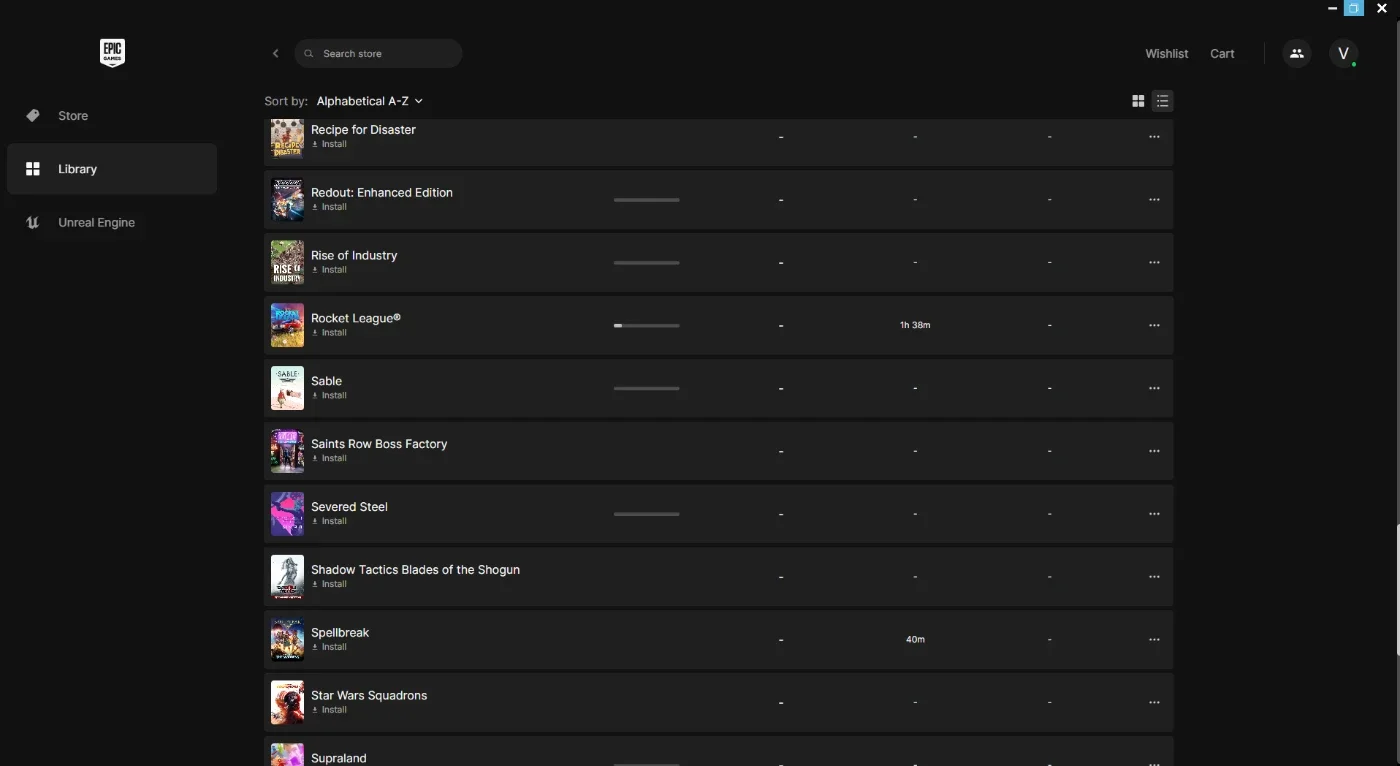
Task: Open the Wishlist link
Action: [1166, 54]
